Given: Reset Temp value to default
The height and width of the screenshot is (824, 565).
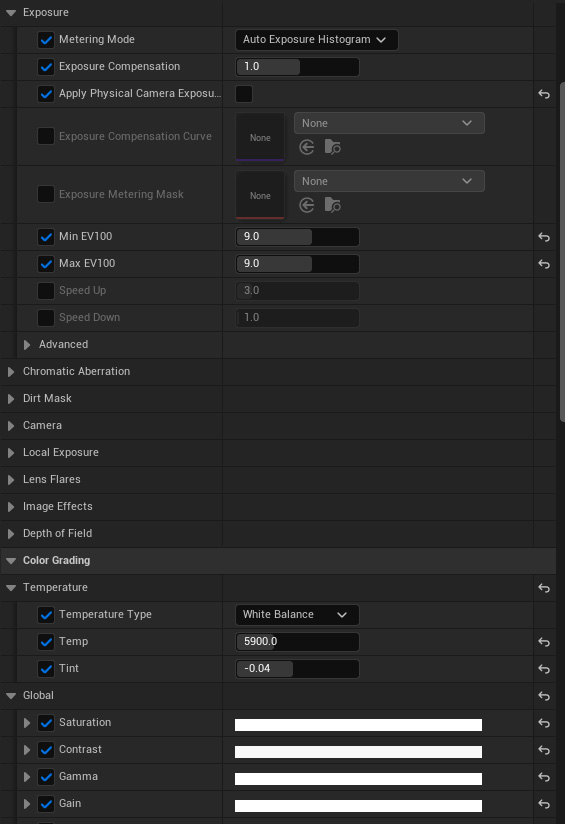Looking at the screenshot, I should 544,642.
